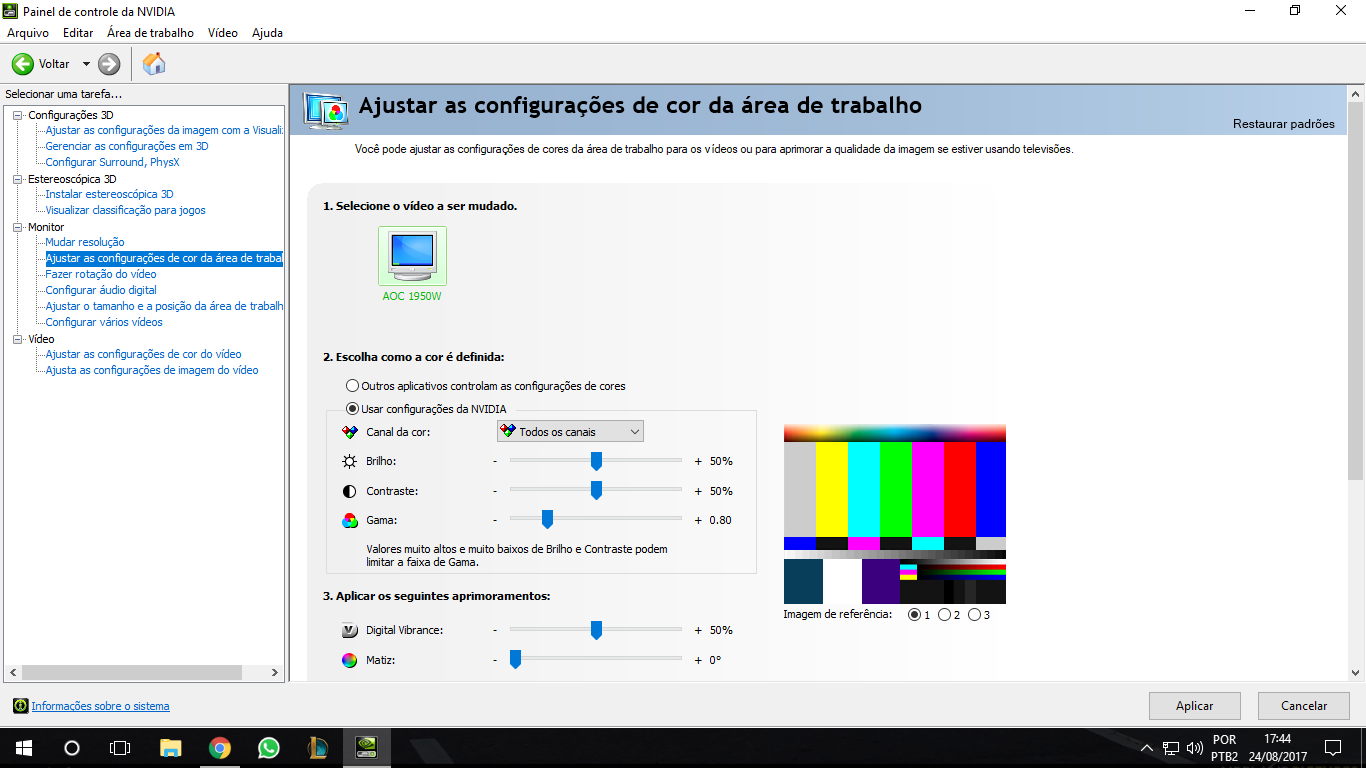Open 'Gerenciar as configurações em 3D'

pyautogui.click(x=127, y=146)
